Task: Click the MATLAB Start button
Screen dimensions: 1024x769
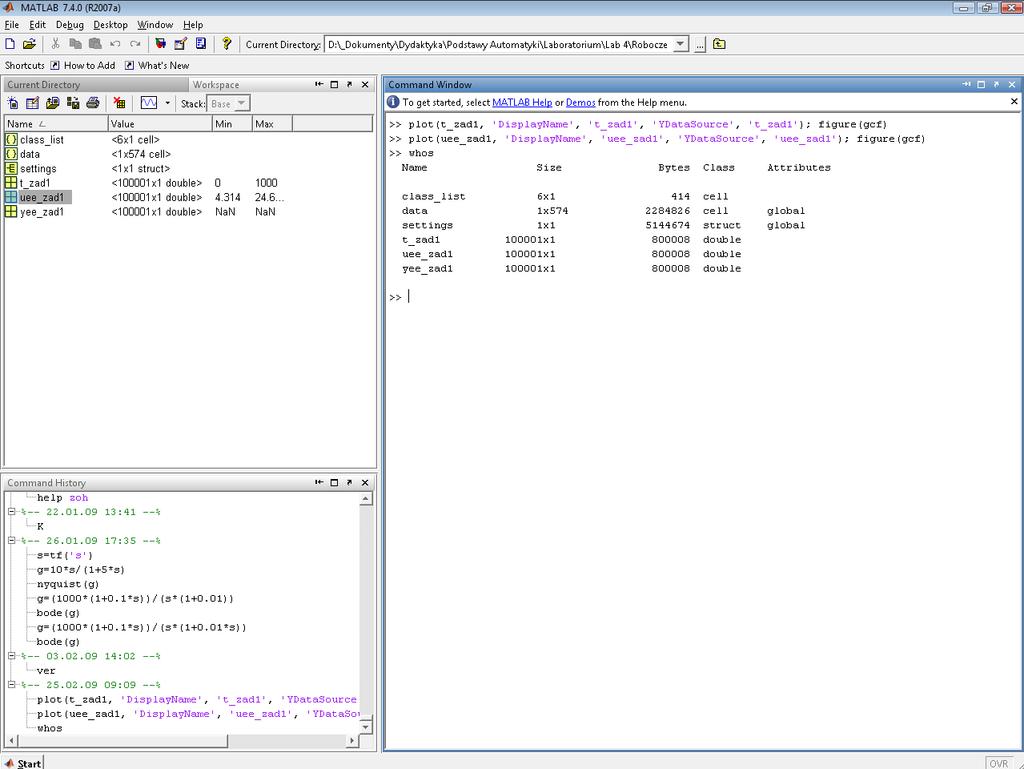Action: [x=23, y=763]
